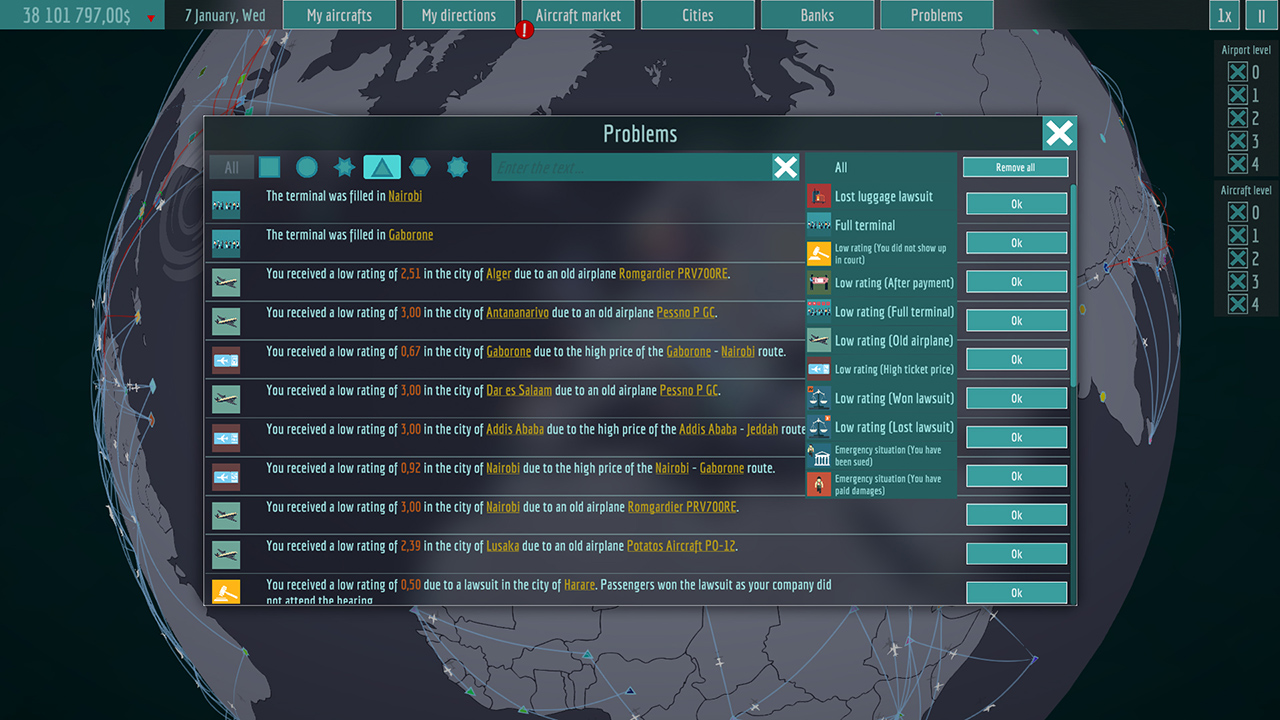This screenshot has width=1280, height=720.
Task: Open the My directions menu
Action: coord(458,15)
